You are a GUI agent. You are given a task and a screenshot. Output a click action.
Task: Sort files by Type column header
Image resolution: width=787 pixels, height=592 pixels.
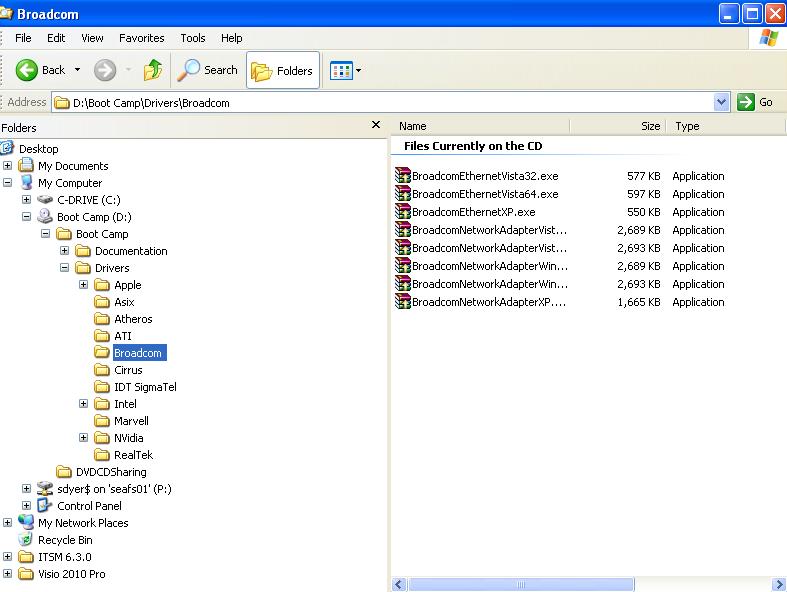(725, 126)
